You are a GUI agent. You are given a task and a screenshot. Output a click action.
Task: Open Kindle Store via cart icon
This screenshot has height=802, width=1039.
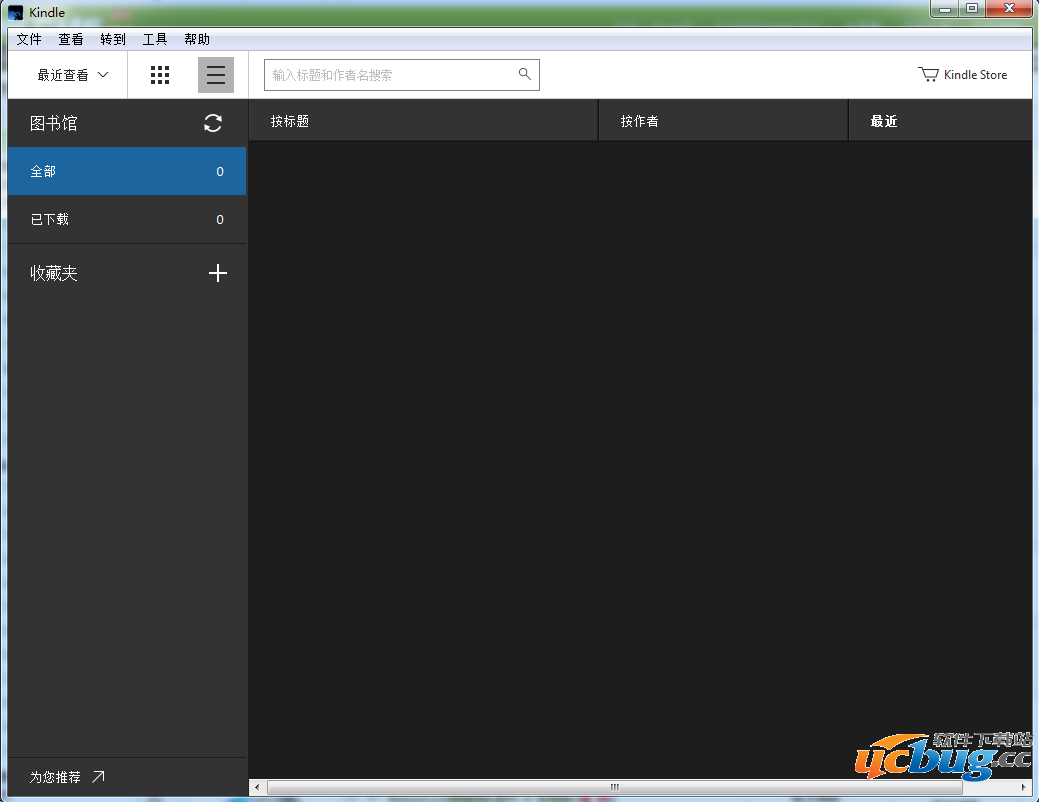928,75
